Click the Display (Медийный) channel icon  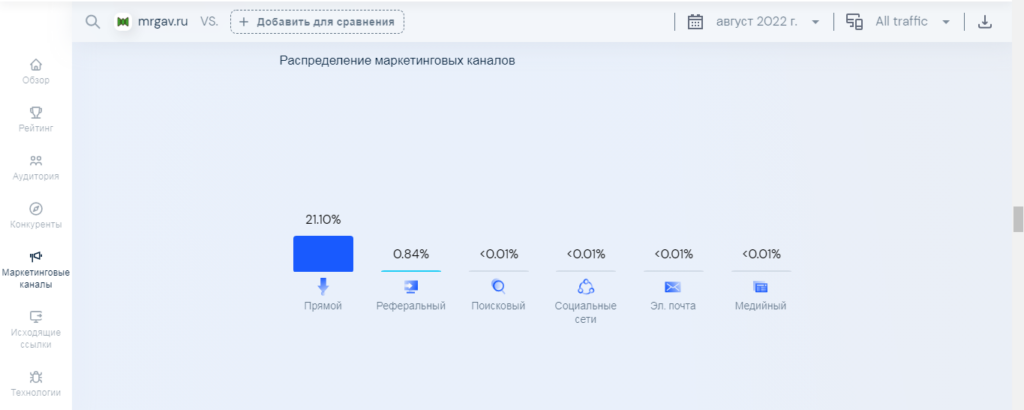(760, 287)
